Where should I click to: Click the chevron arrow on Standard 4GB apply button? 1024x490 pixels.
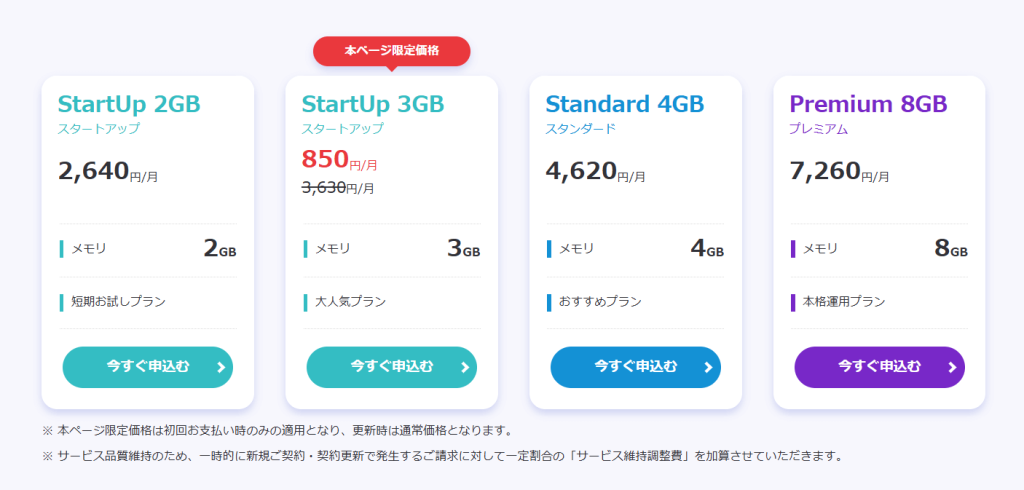(x=709, y=367)
